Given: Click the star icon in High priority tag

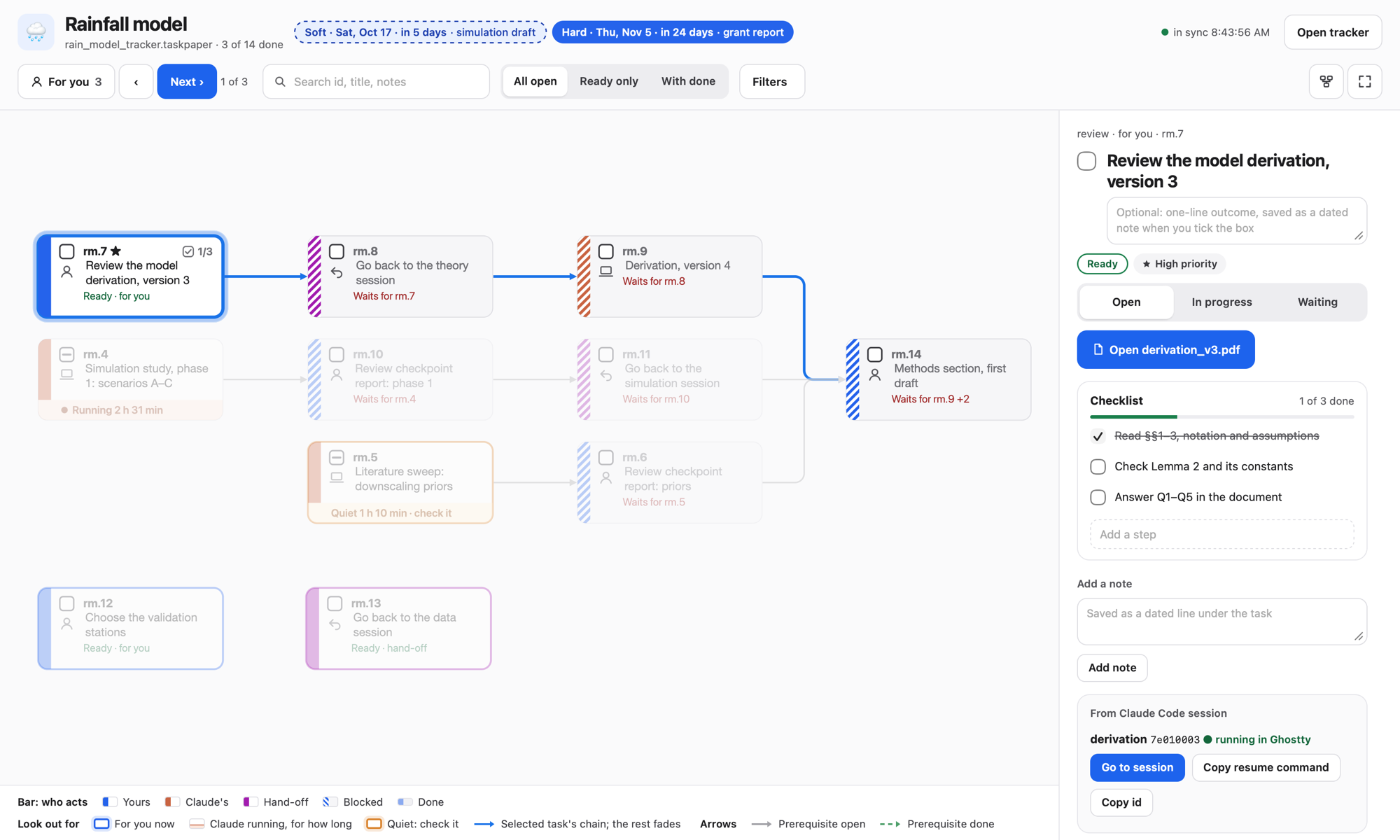Looking at the screenshot, I should [1146, 264].
